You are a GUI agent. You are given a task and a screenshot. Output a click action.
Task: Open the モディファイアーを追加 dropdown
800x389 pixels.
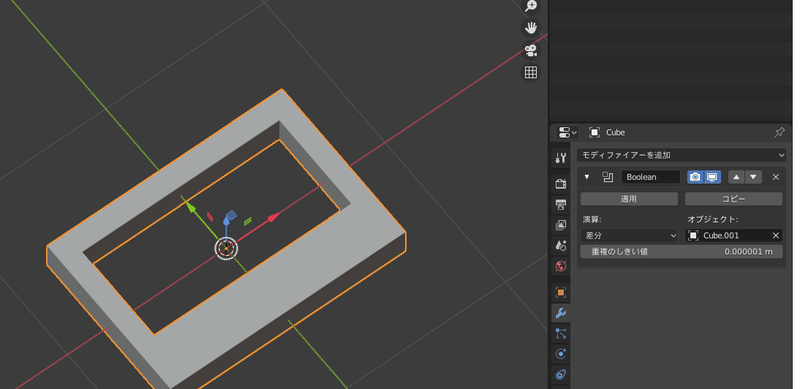(681, 155)
